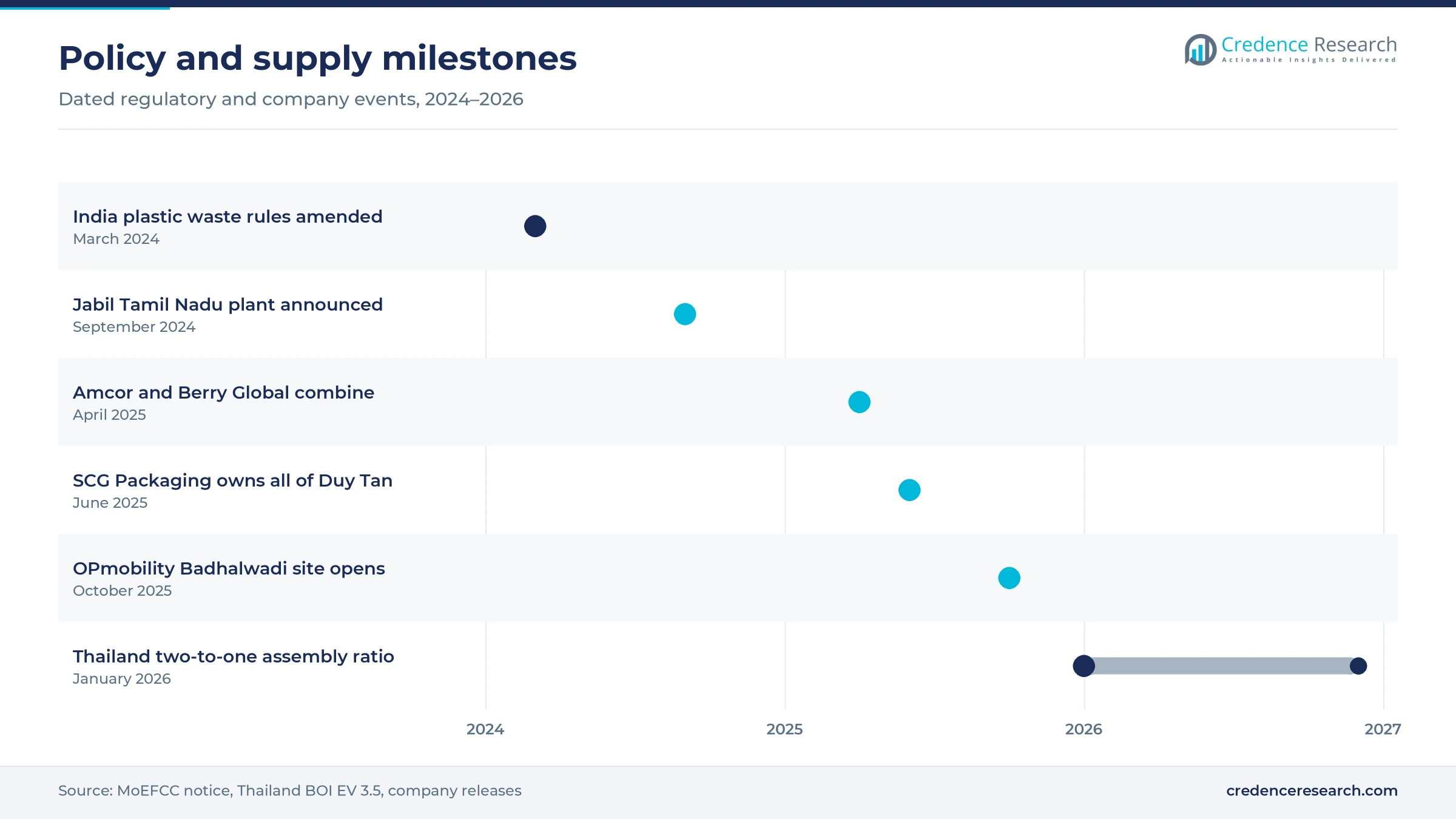Click 'Thailand two-to-one assembly ratio' label
Viewport: 1456px width, 819px height.
coord(234,656)
